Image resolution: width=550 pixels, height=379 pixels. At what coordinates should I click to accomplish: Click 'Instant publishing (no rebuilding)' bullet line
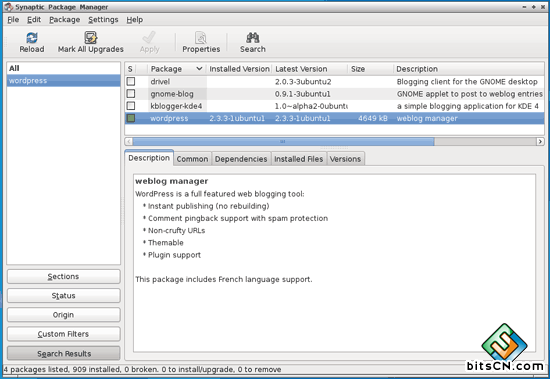pos(208,206)
